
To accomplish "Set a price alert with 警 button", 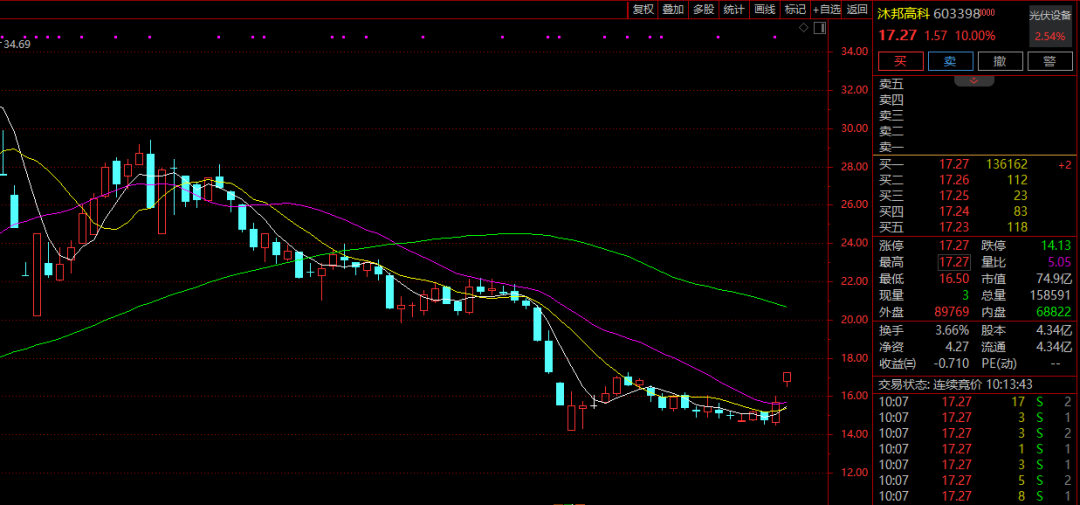I will [1049, 61].
